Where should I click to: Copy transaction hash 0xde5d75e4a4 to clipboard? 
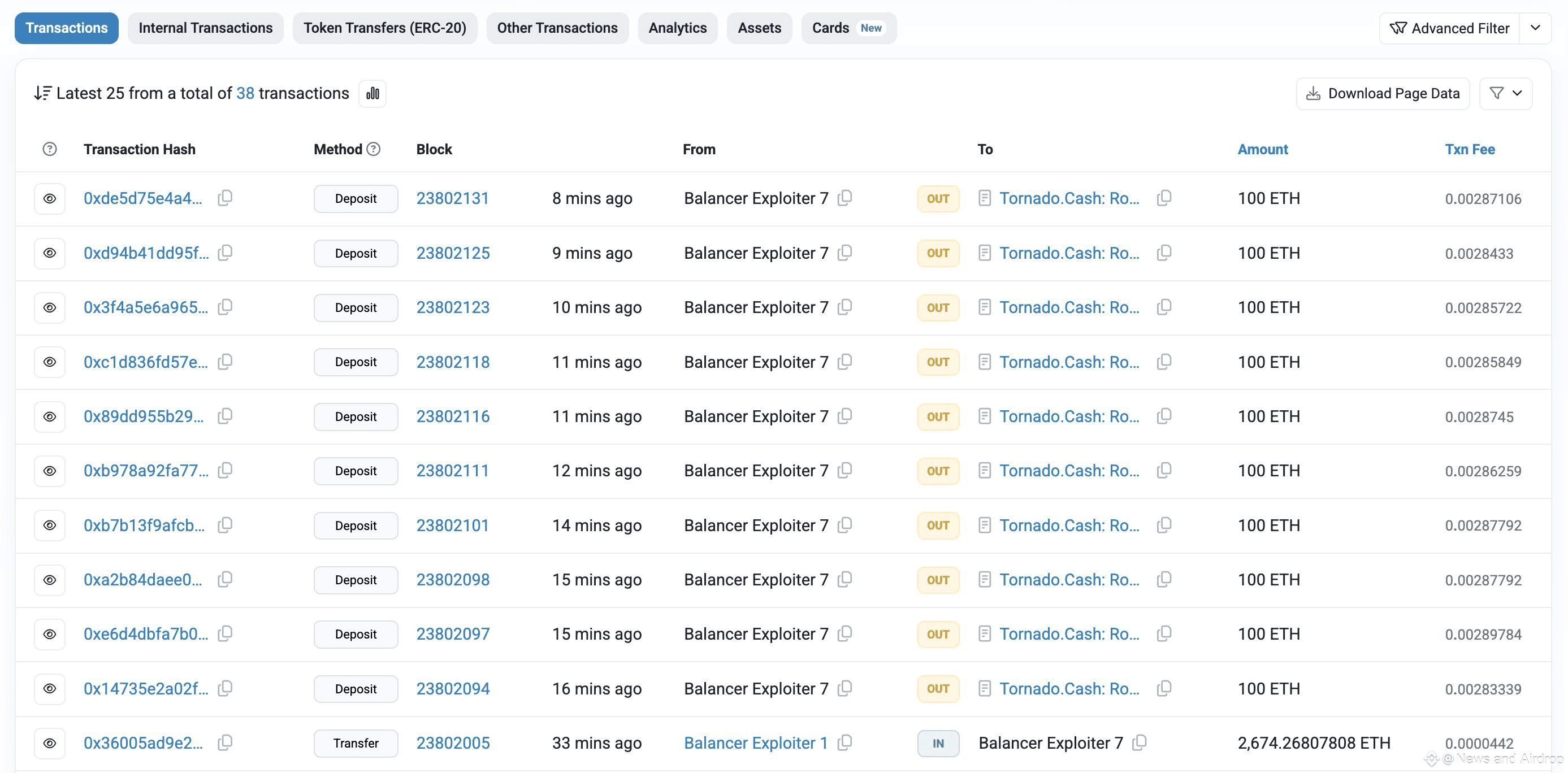click(x=225, y=198)
